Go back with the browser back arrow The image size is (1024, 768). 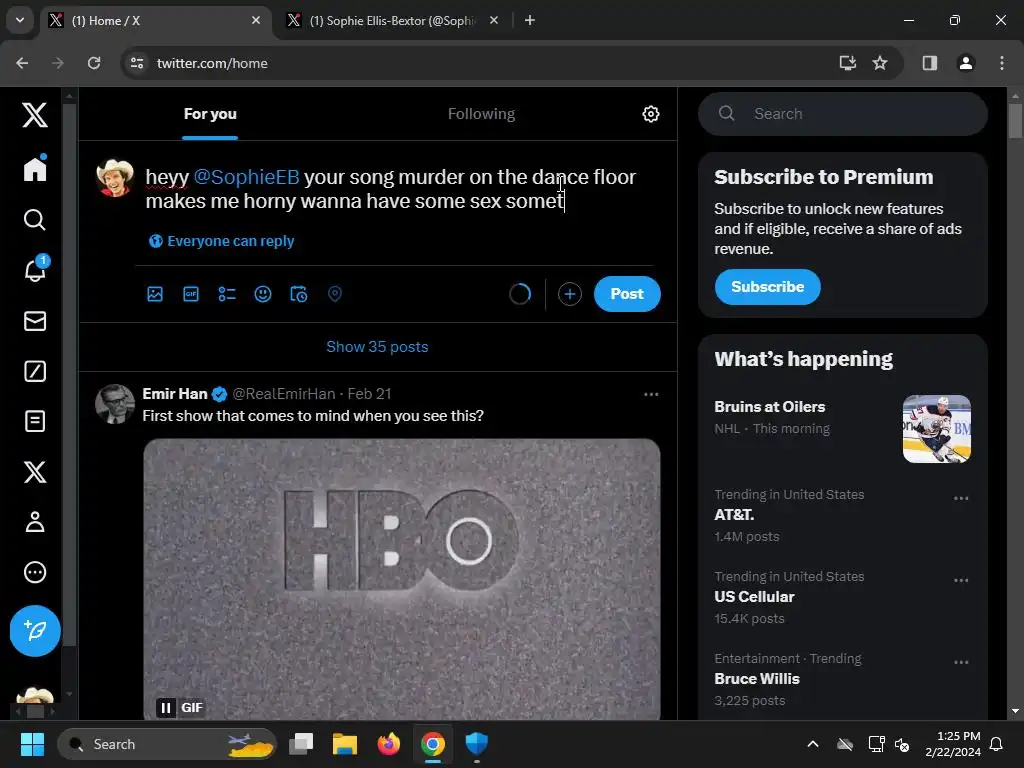[22, 63]
